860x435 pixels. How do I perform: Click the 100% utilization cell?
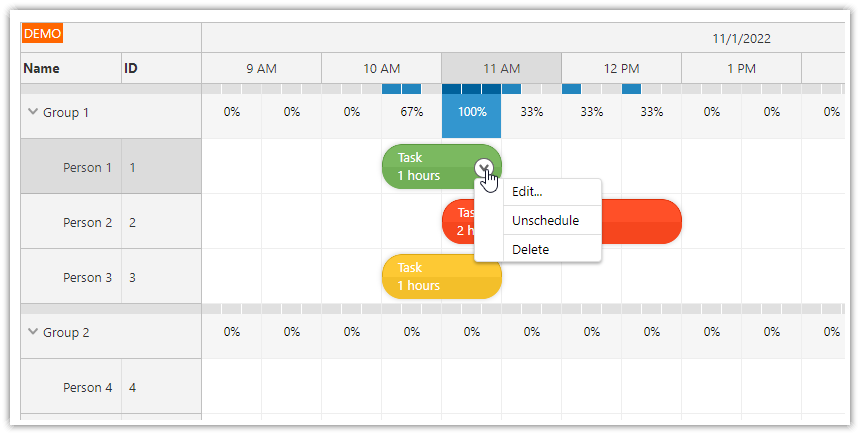[x=471, y=112]
